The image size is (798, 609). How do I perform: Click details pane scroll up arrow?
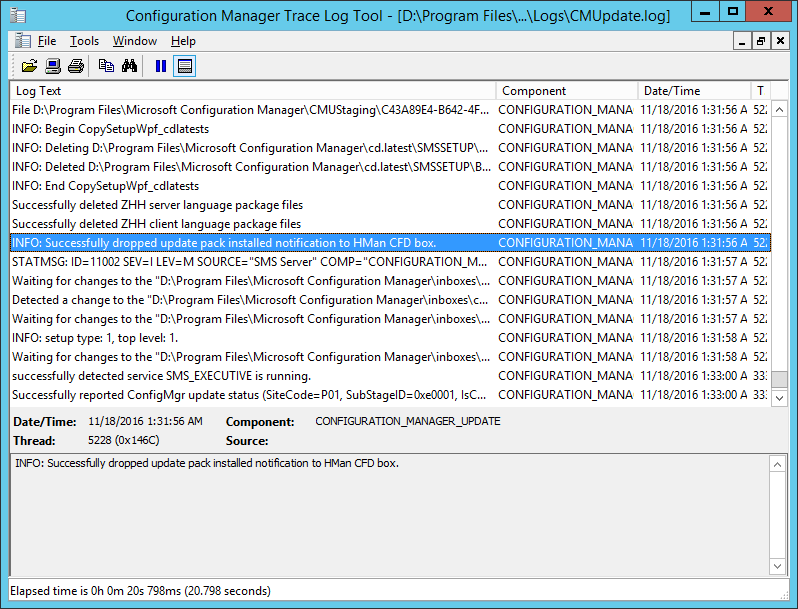point(777,464)
